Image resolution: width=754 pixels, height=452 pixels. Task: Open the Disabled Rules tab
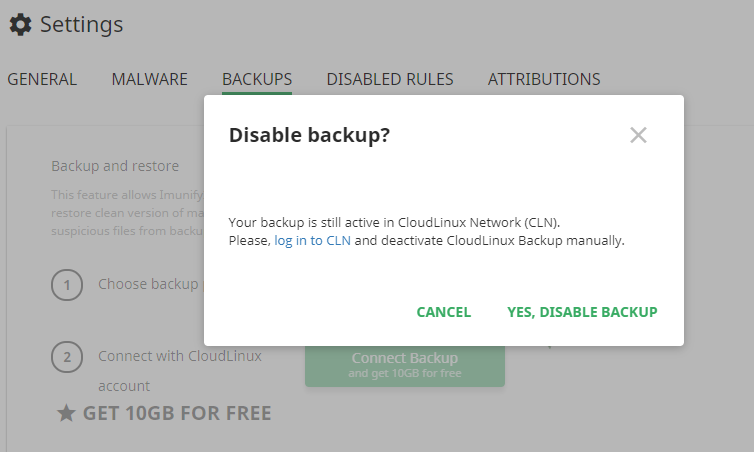pyautogui.click(x=390, y=79)
